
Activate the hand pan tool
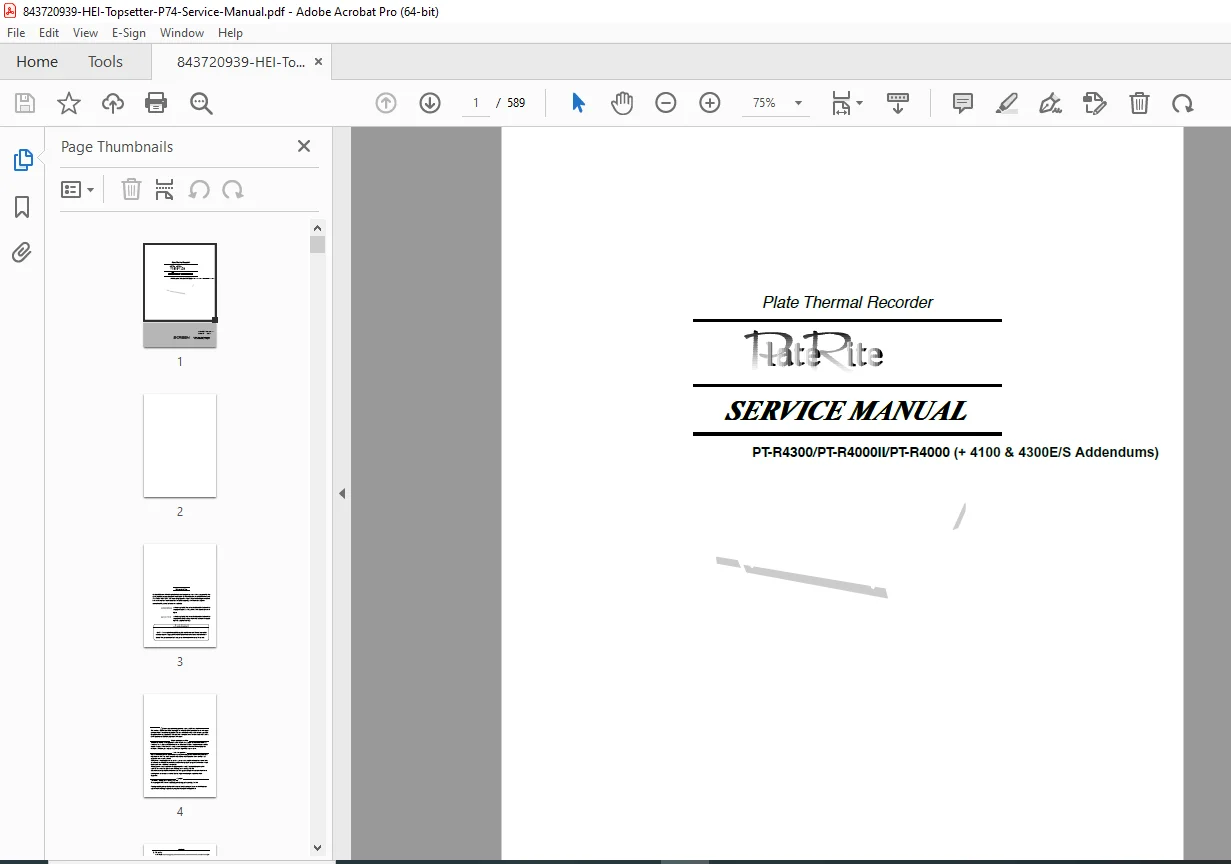pos(622,103)
